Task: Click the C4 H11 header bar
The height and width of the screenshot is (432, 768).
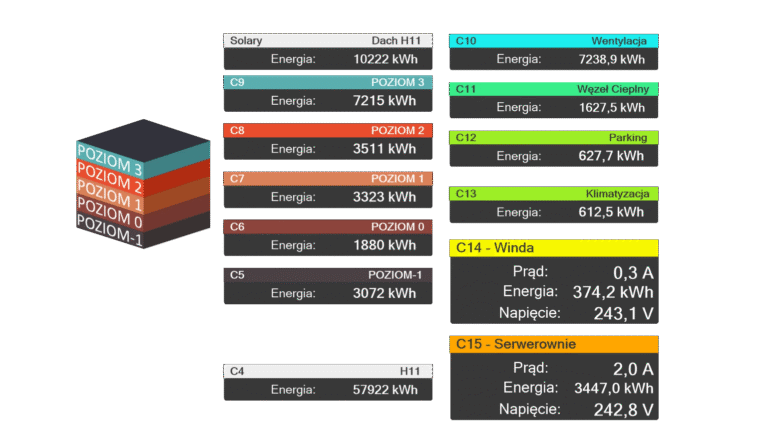Action: coord(328,371)
